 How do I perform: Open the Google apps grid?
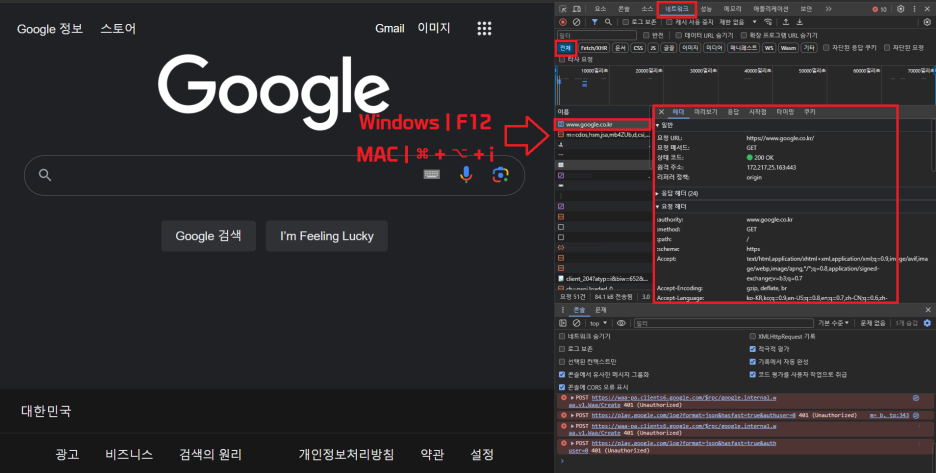click(484, 28)
